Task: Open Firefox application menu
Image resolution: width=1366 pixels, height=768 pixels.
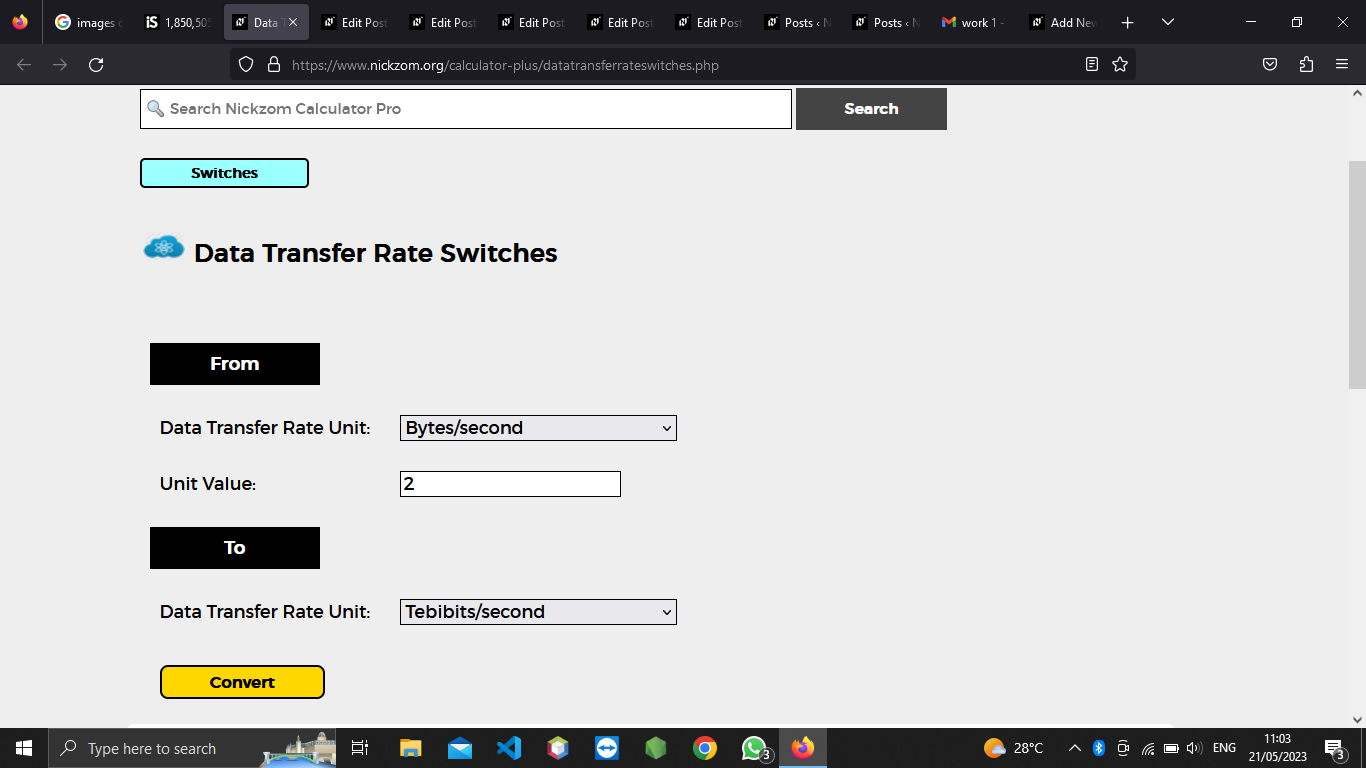Action: 1342,65
